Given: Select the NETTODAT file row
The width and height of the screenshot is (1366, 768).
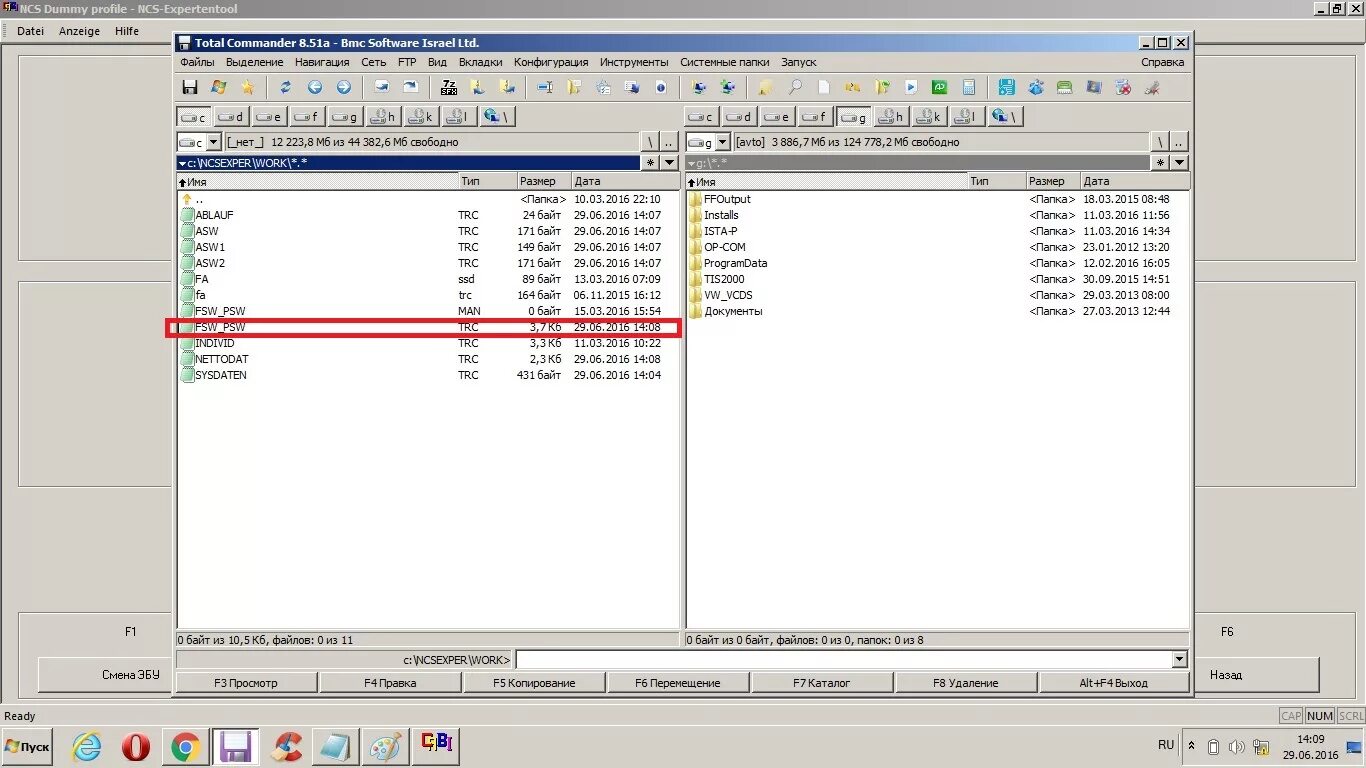Looking at the screenshot, I should [x=428, y=359].
